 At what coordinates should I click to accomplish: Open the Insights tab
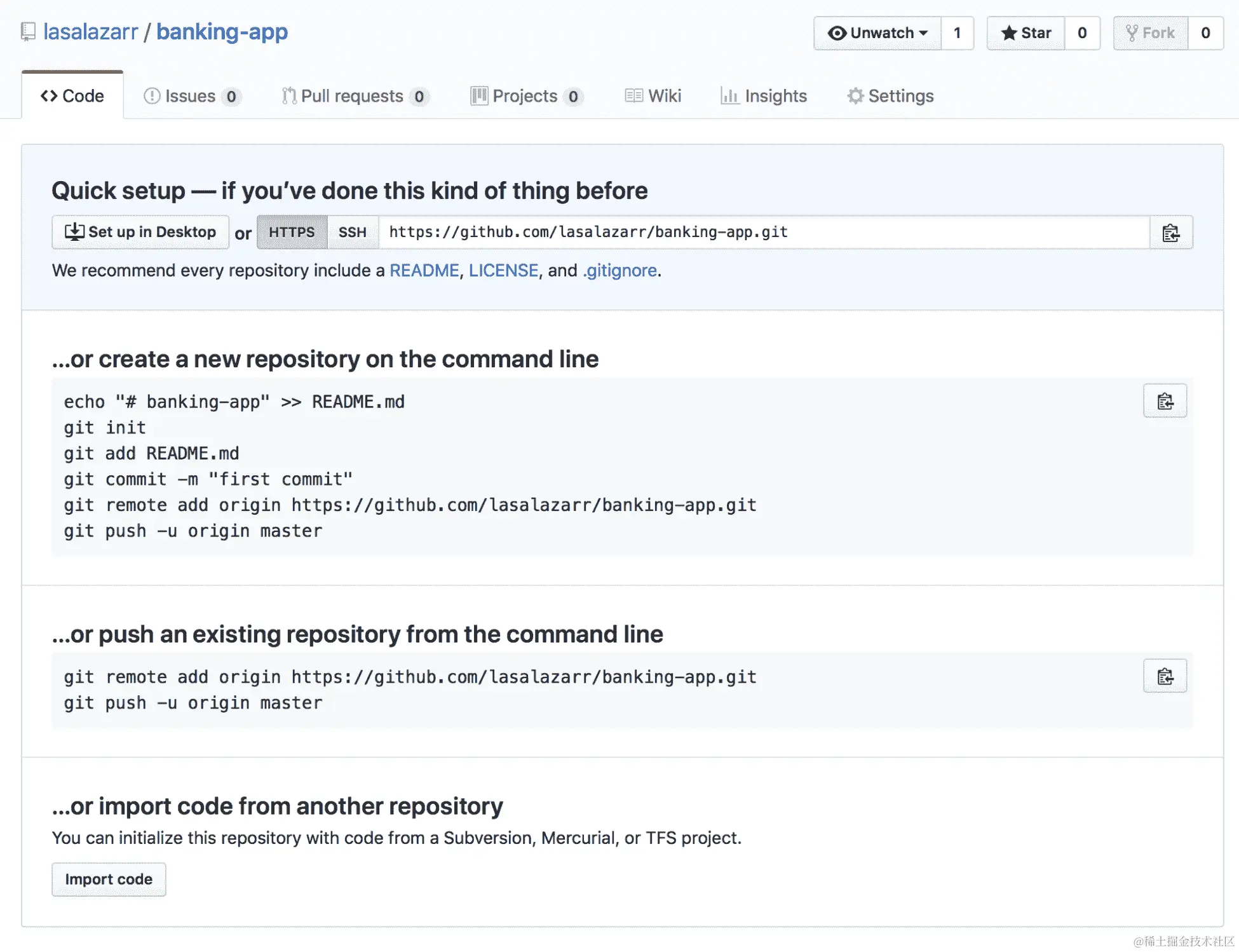pyautogui.click(x=764, y=96)
